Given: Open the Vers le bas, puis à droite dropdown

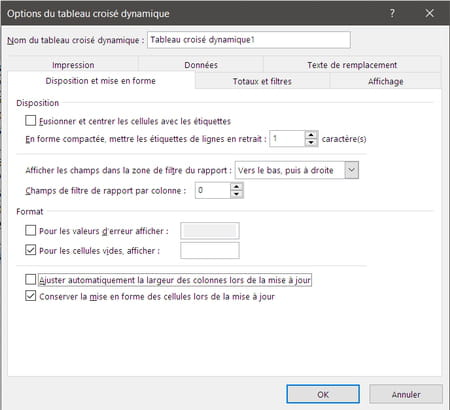Looking at the screenshot, I should pos(351,170).
